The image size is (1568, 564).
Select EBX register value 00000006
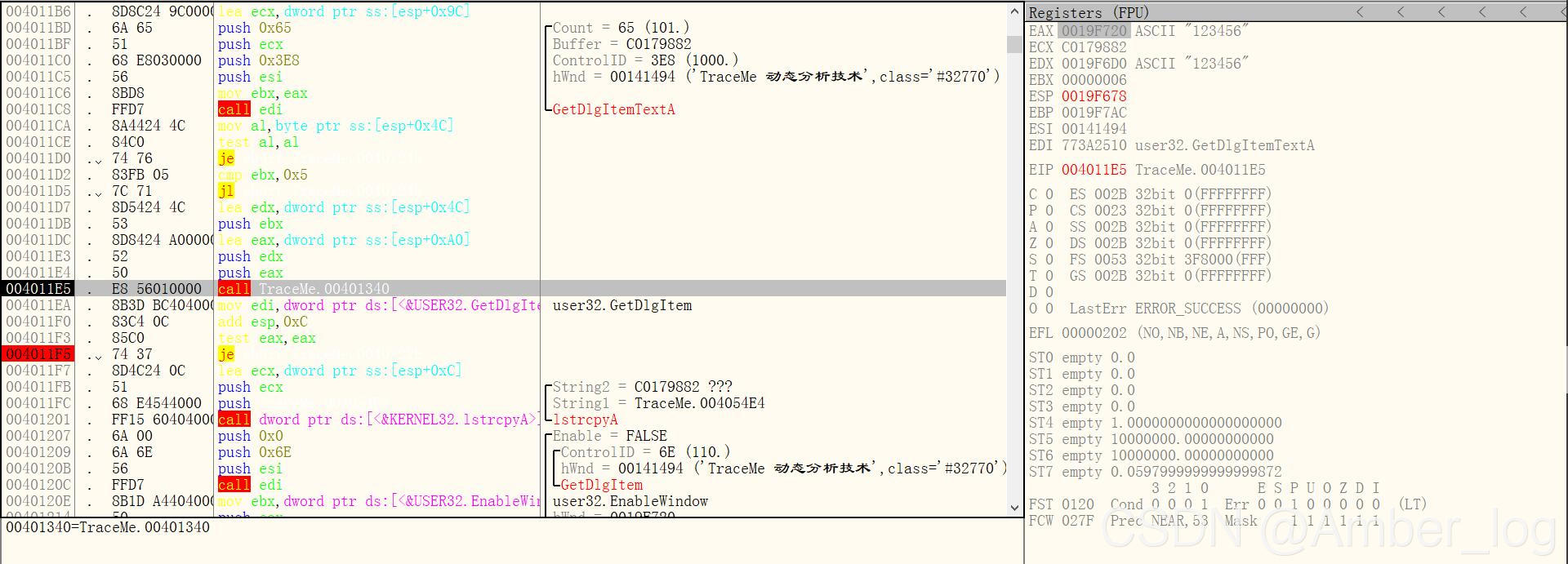point(1094,80)
